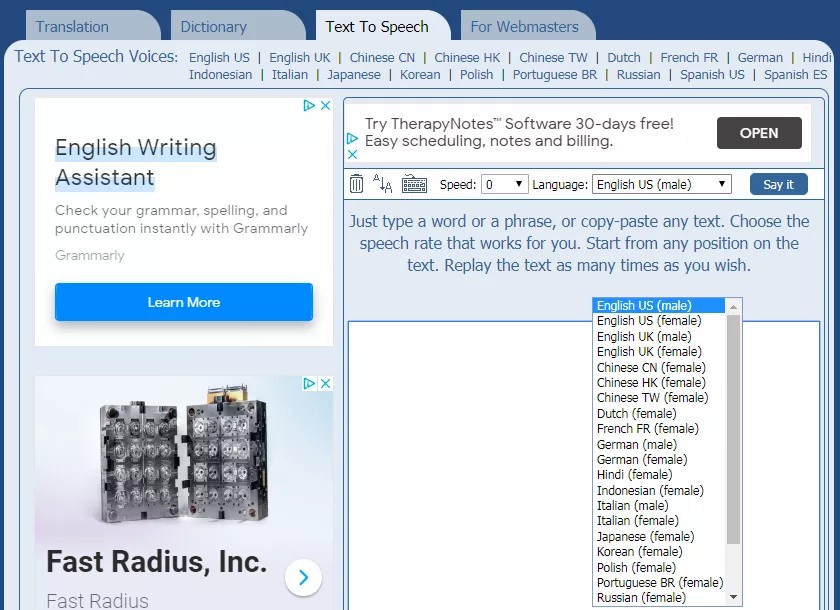Click the Fast Radius ad arrow button
The width and height of the screenshot is (840, 610).
pyautogui.click(x=303, y=577)
